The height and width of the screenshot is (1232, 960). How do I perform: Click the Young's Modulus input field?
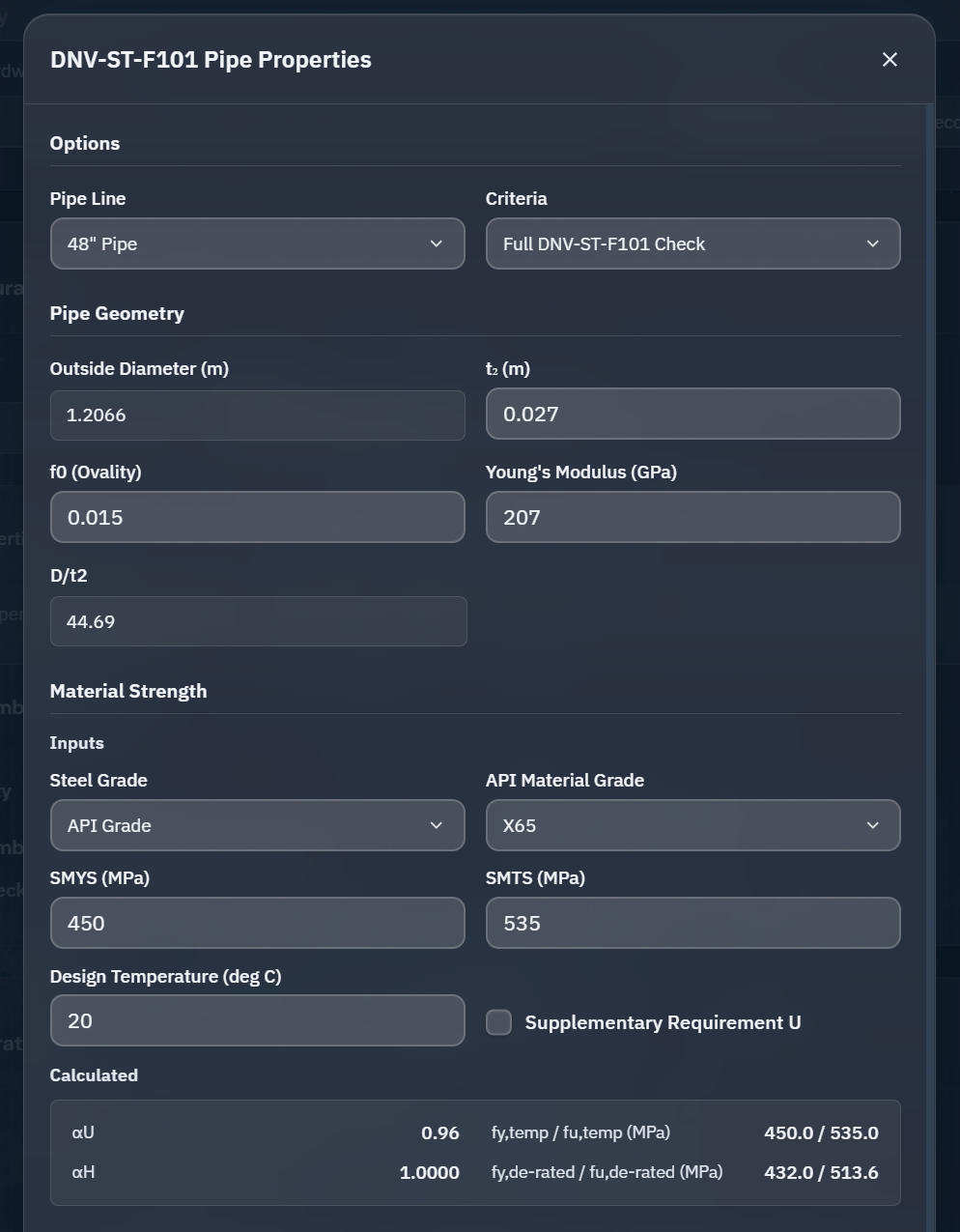[692, 517]
